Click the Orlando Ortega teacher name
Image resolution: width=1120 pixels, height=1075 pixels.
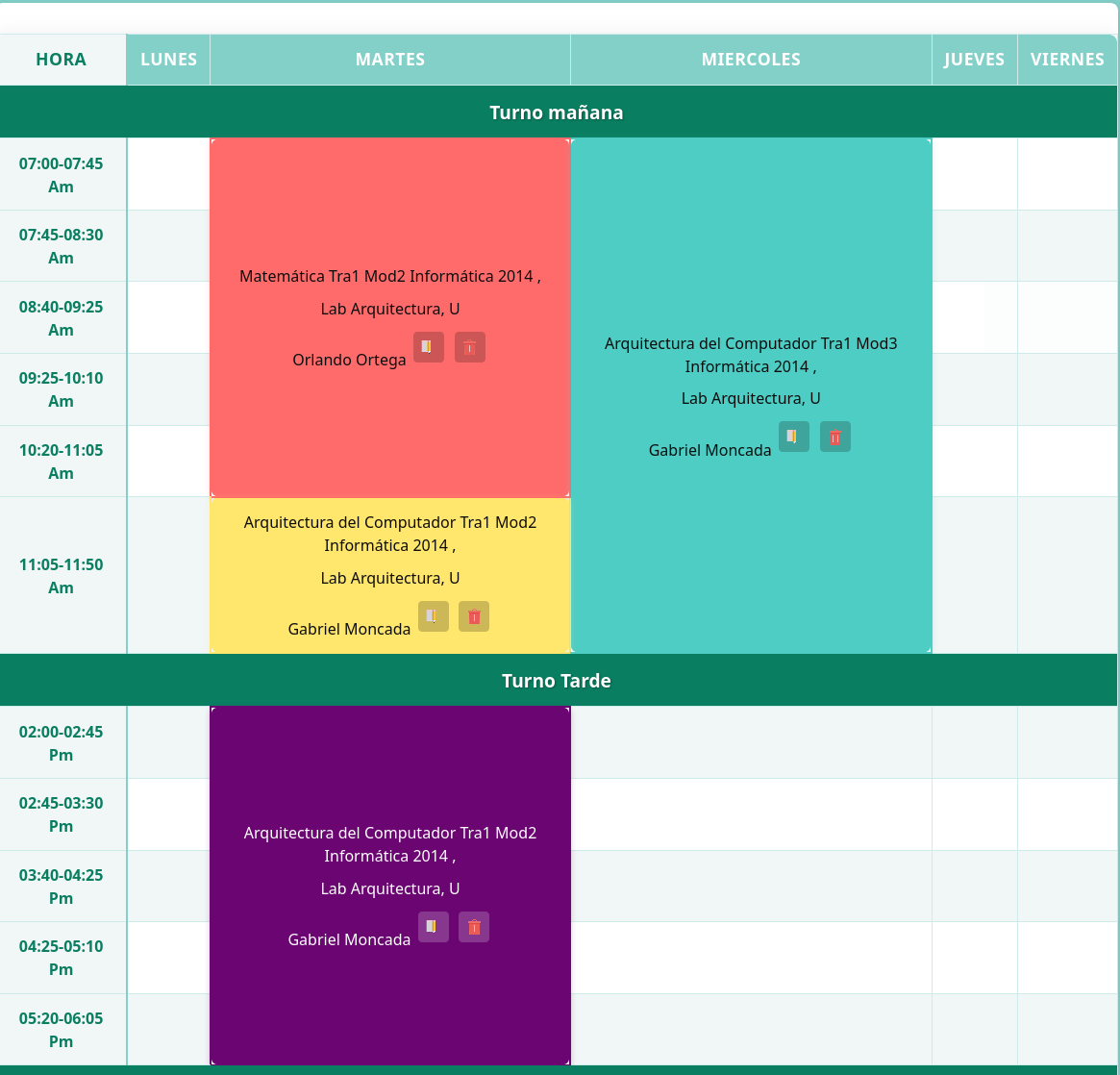tap(349, 360)
